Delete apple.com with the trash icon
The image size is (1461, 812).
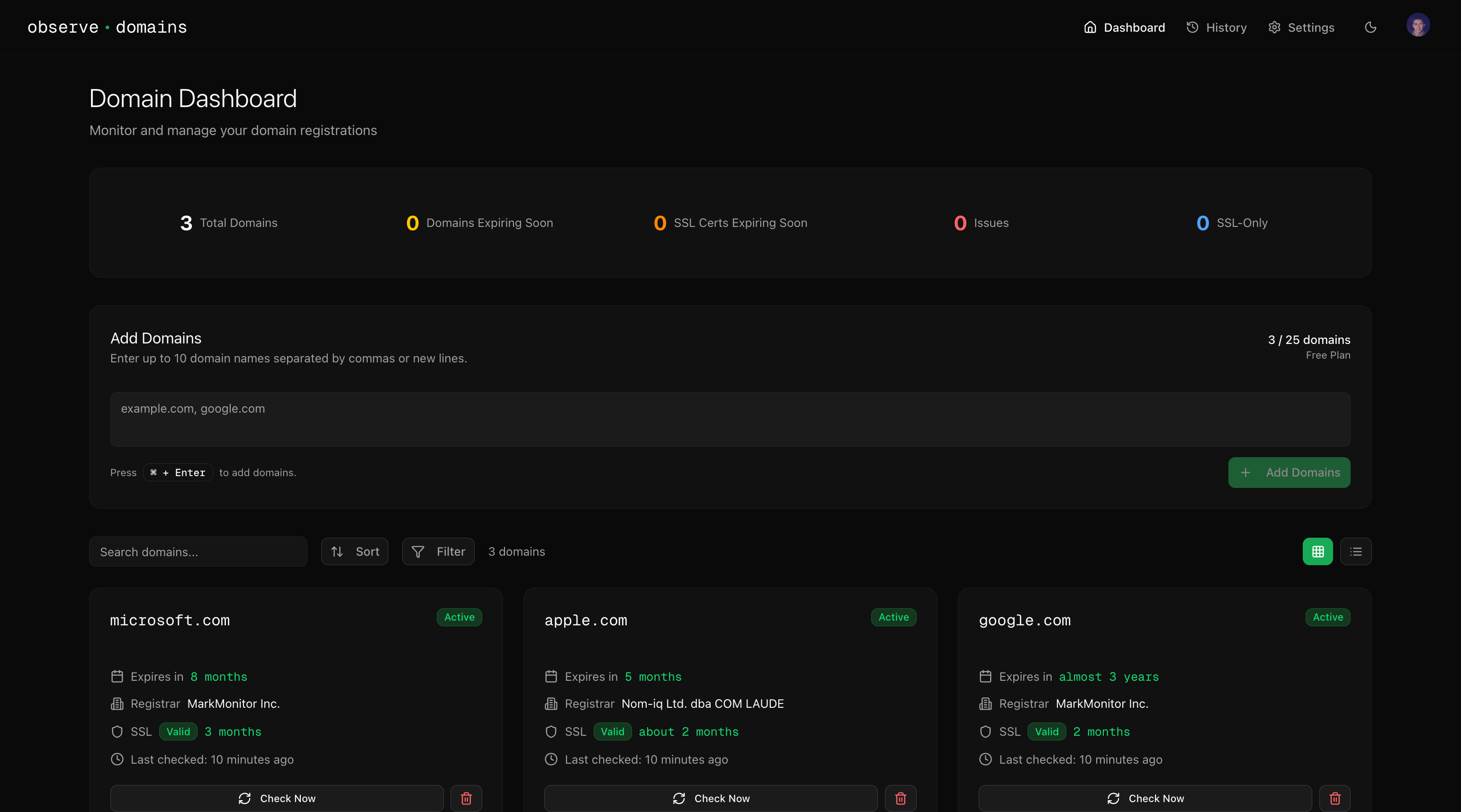pos(901,798)
